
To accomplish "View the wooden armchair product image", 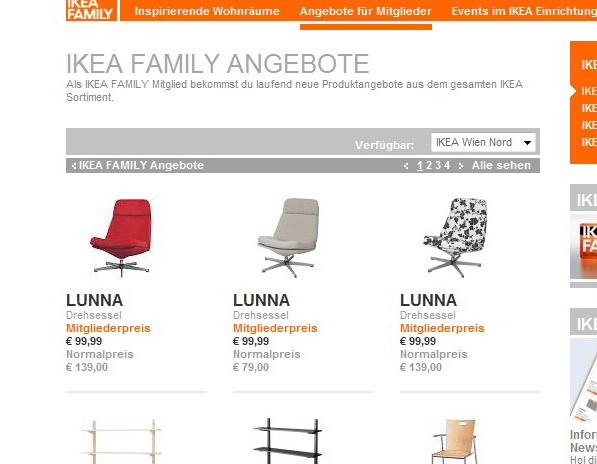I will tap(455, 442).
